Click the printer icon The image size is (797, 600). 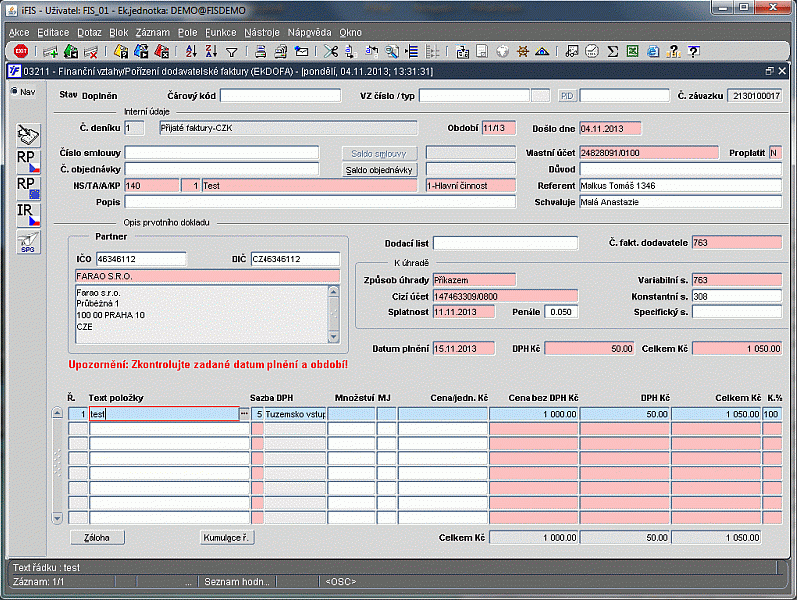pos(261,51)
